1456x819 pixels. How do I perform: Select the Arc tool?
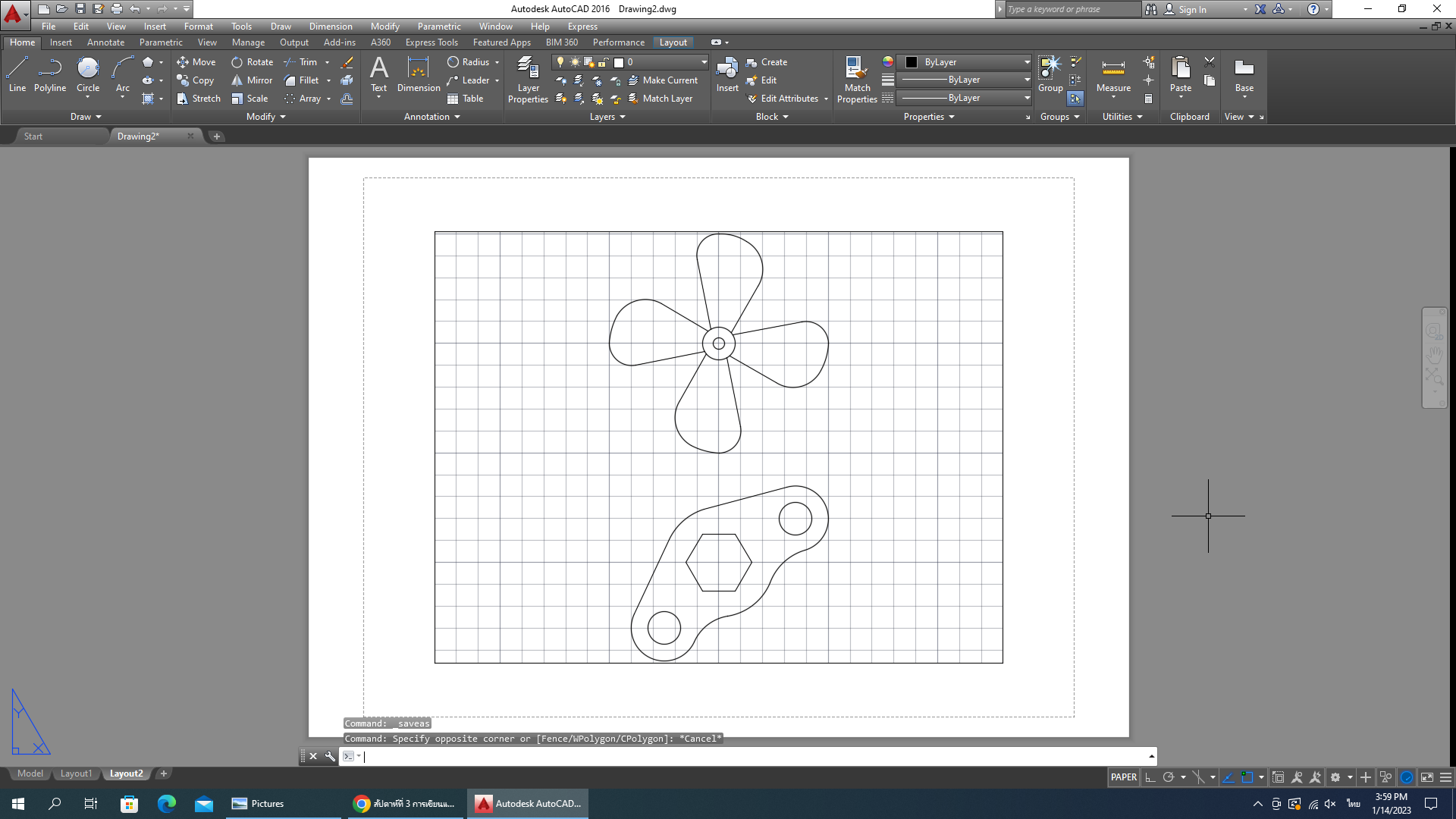(x=122, y=74)
